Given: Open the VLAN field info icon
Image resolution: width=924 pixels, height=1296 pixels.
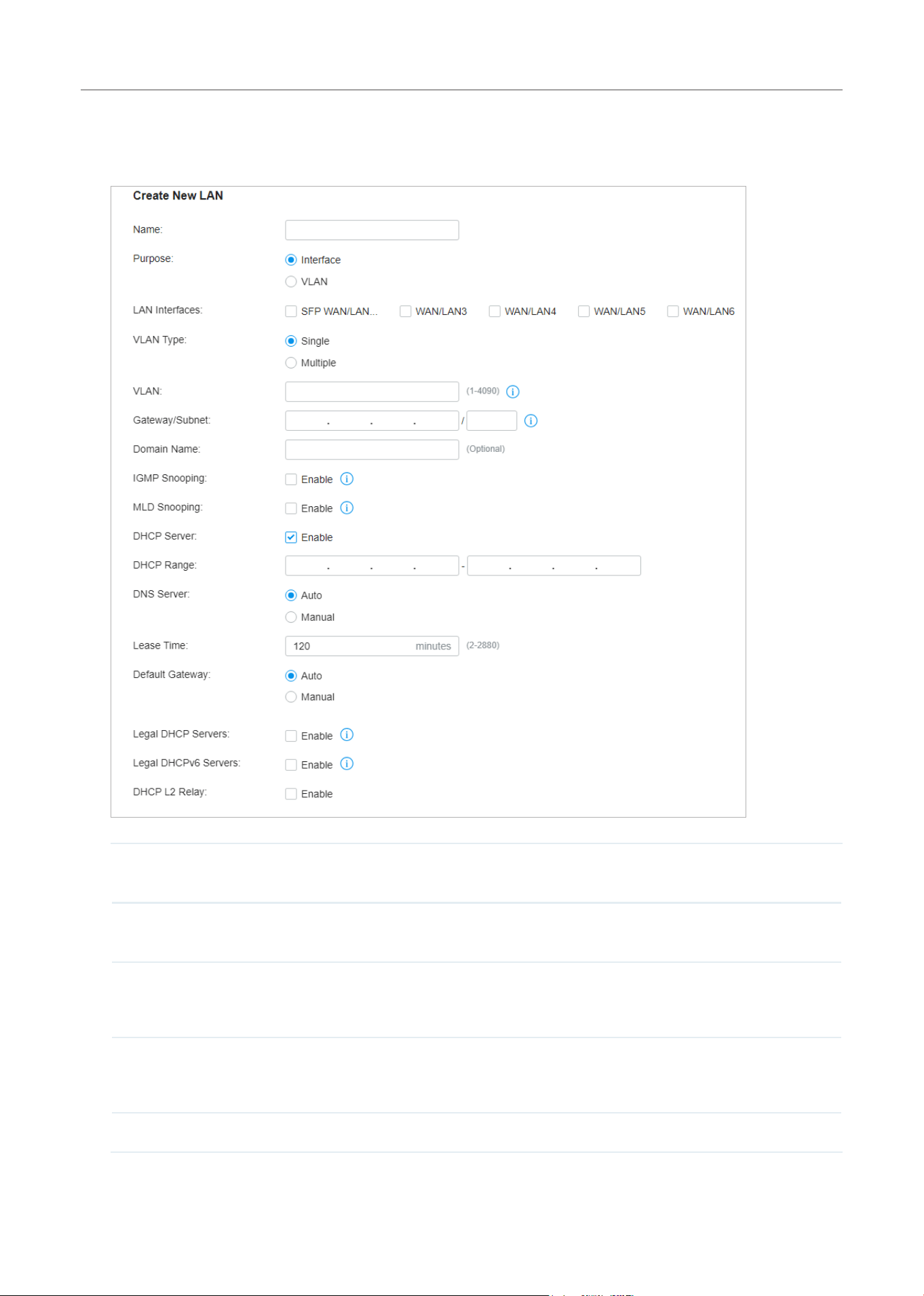Looking at the screenshot, I should pos(513,392).
